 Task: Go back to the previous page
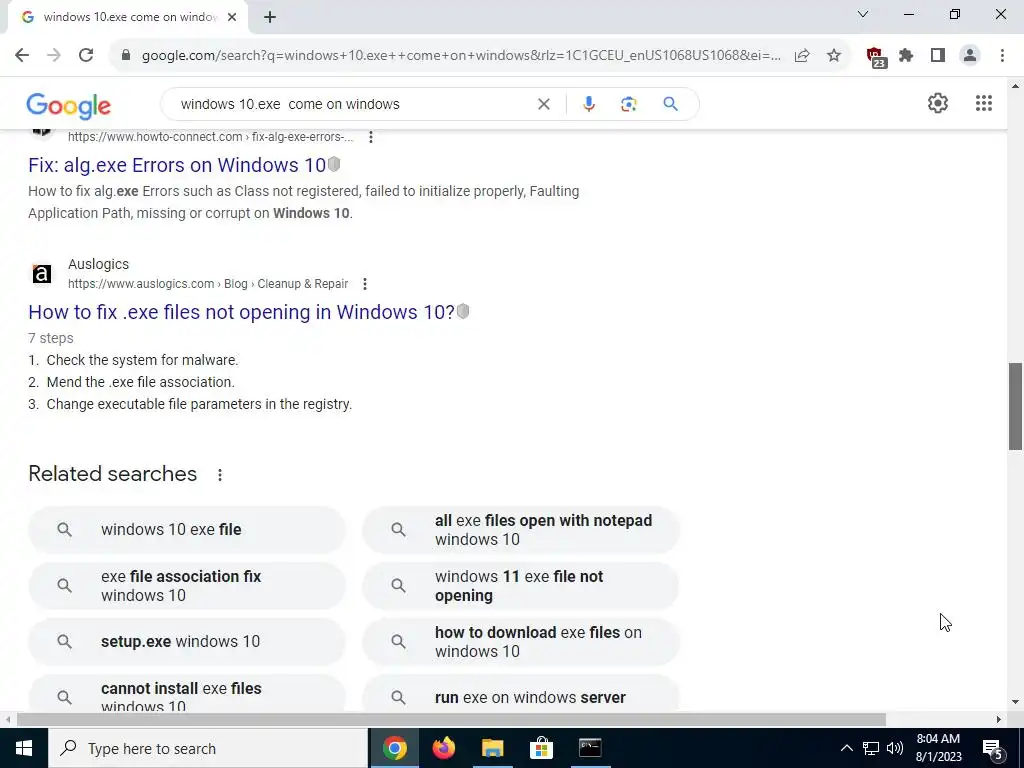click(x=22, y=55)
